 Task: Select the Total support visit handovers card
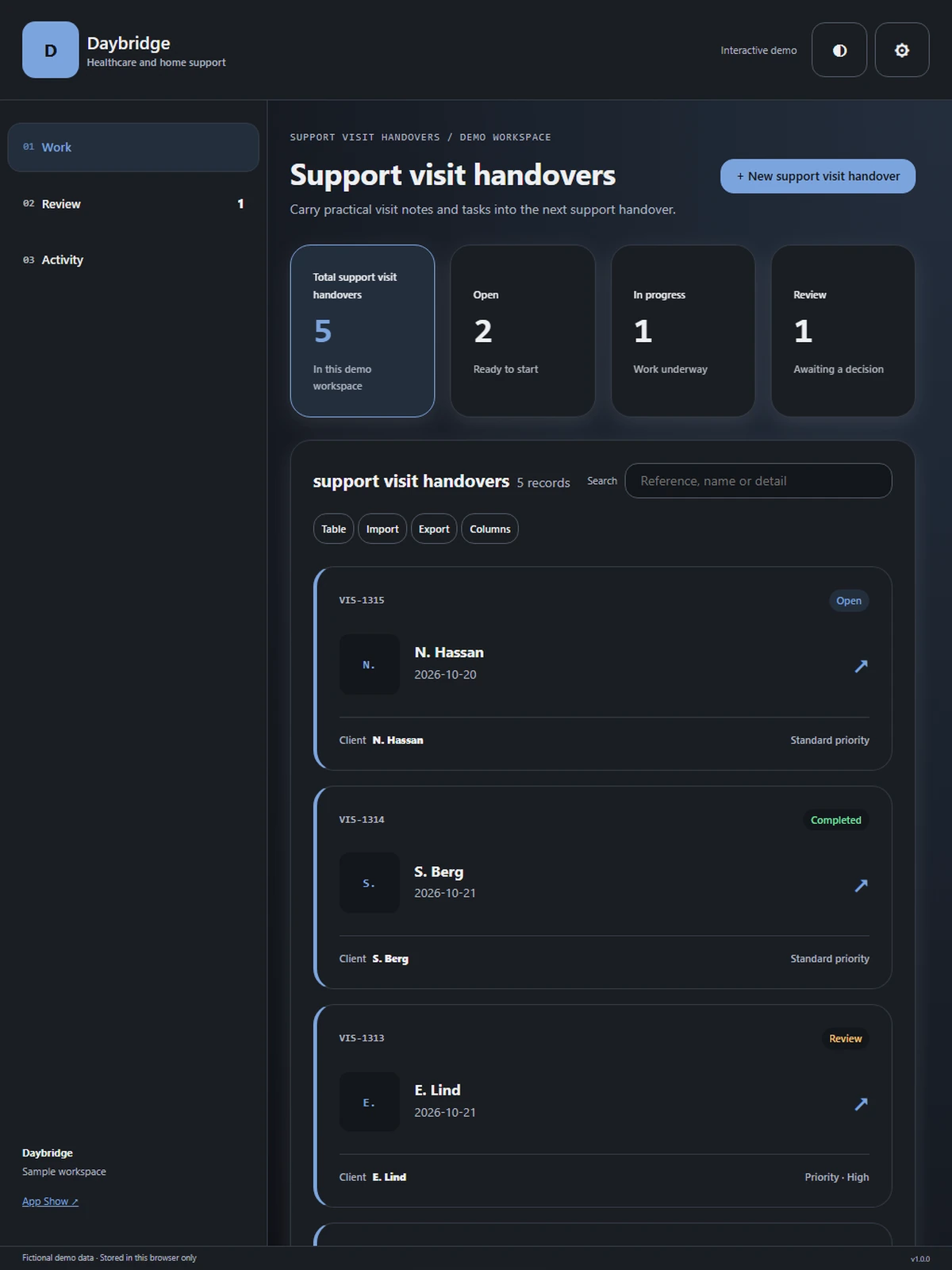pyautogui.click(x=363, y=331)
